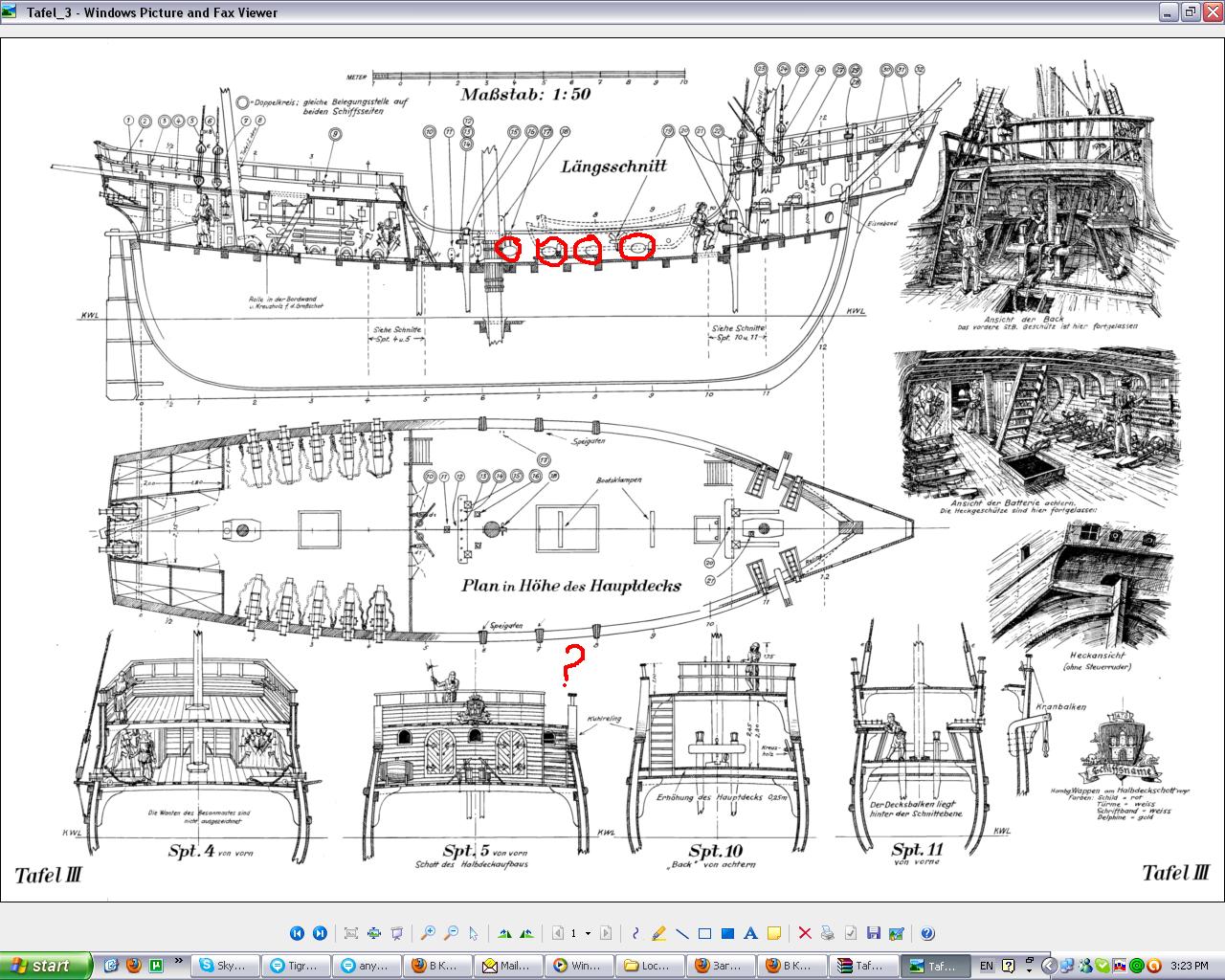Pick the attached note annotation tool
The image size is (1225, 980).
(x=773, y=933)
